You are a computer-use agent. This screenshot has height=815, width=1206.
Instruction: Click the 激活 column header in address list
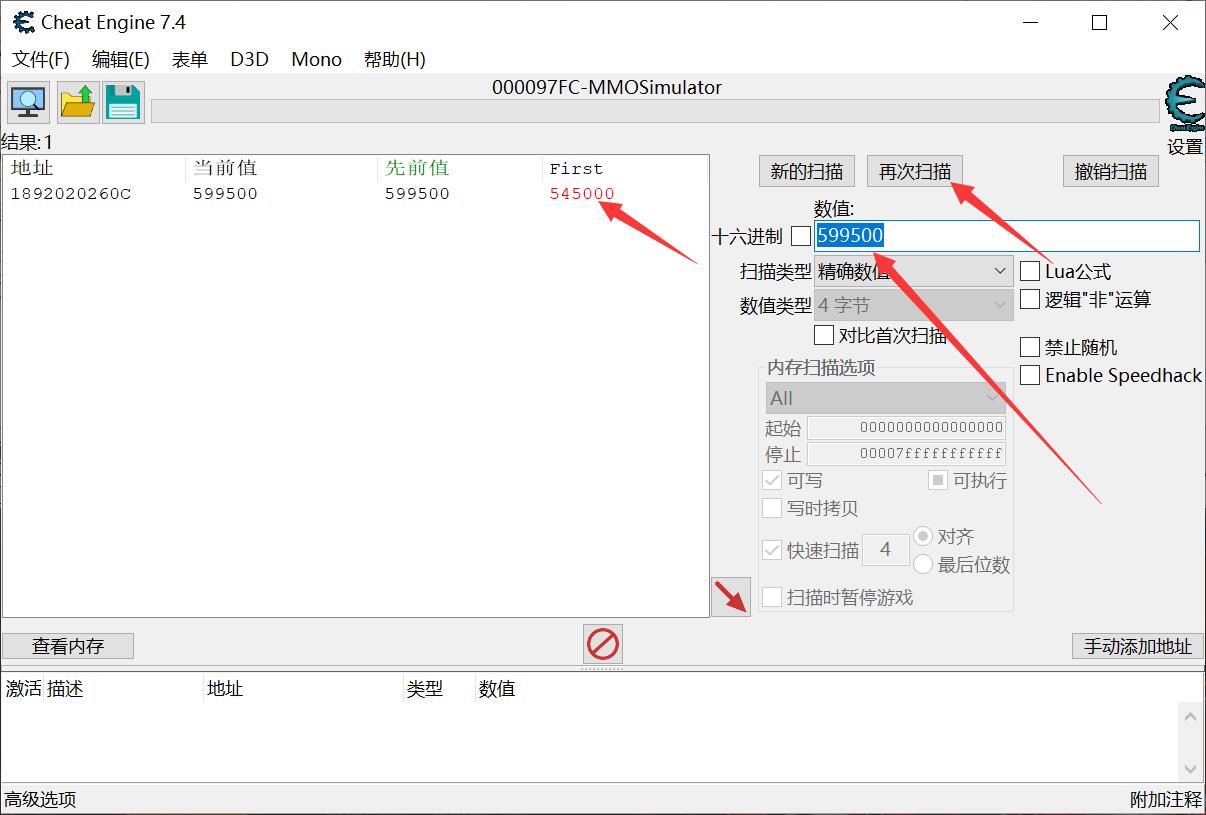click(24, 688)
